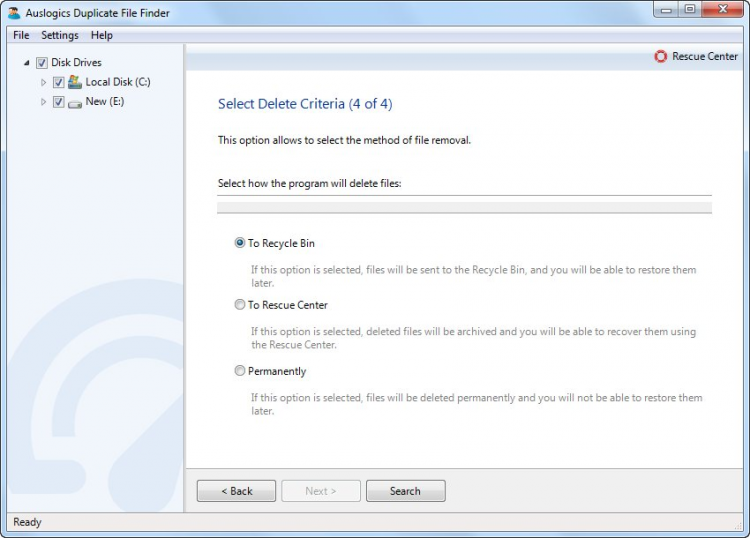Expand the Local Disk (C:) node

click(x=44, y=82)
